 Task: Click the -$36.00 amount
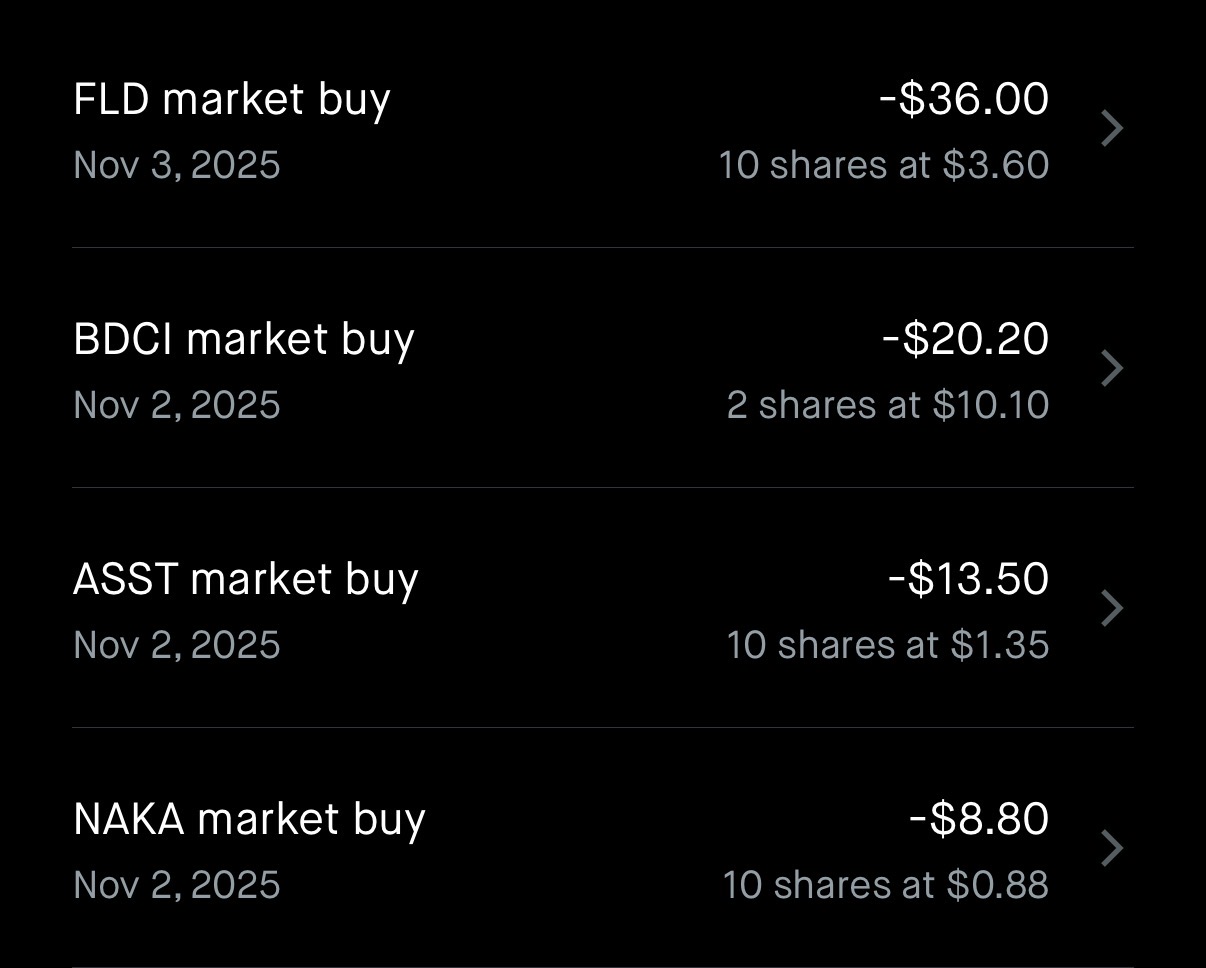pyautogui.click(x=964, y=99)
